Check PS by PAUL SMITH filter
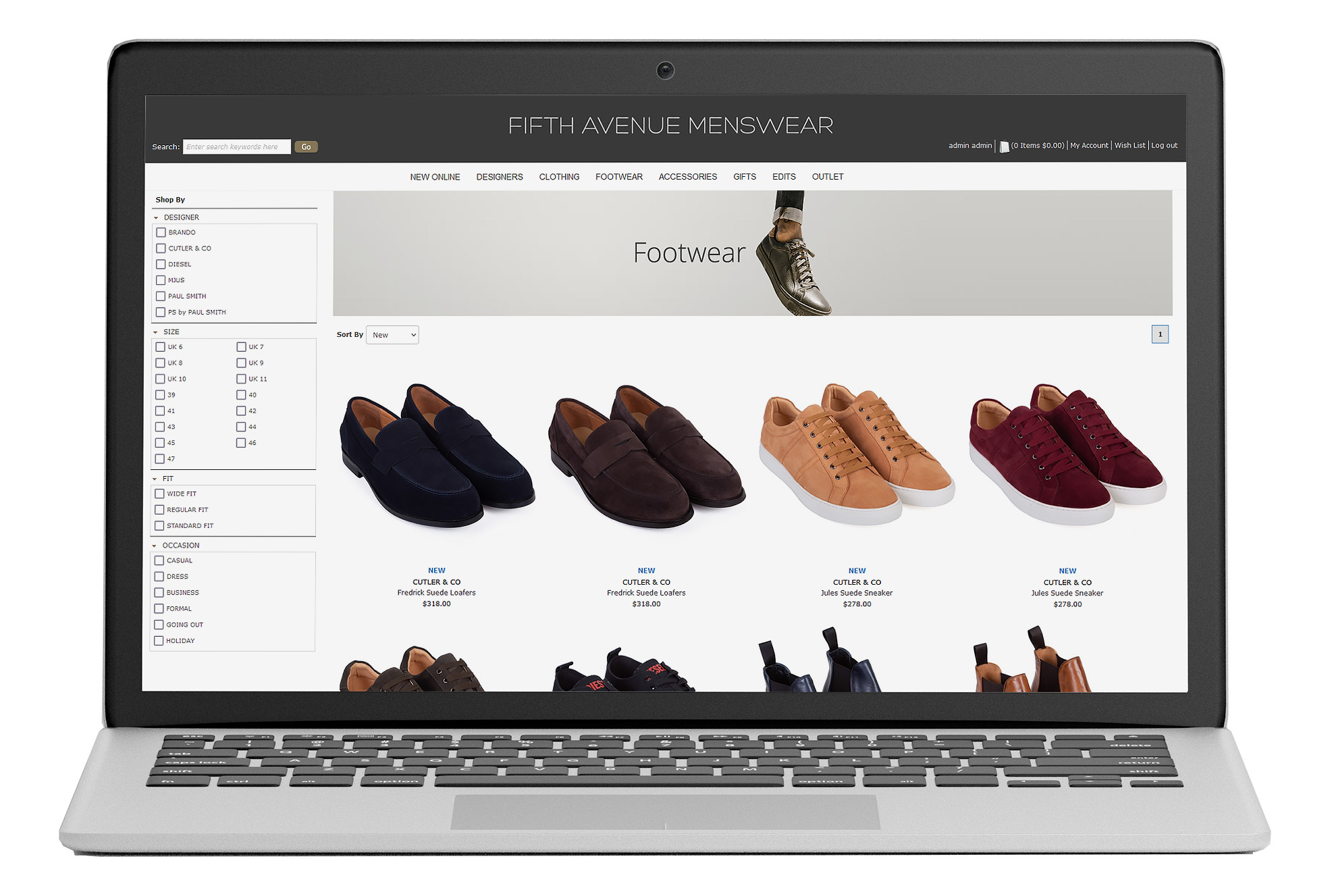1330x896 pixels. [161, 312]
